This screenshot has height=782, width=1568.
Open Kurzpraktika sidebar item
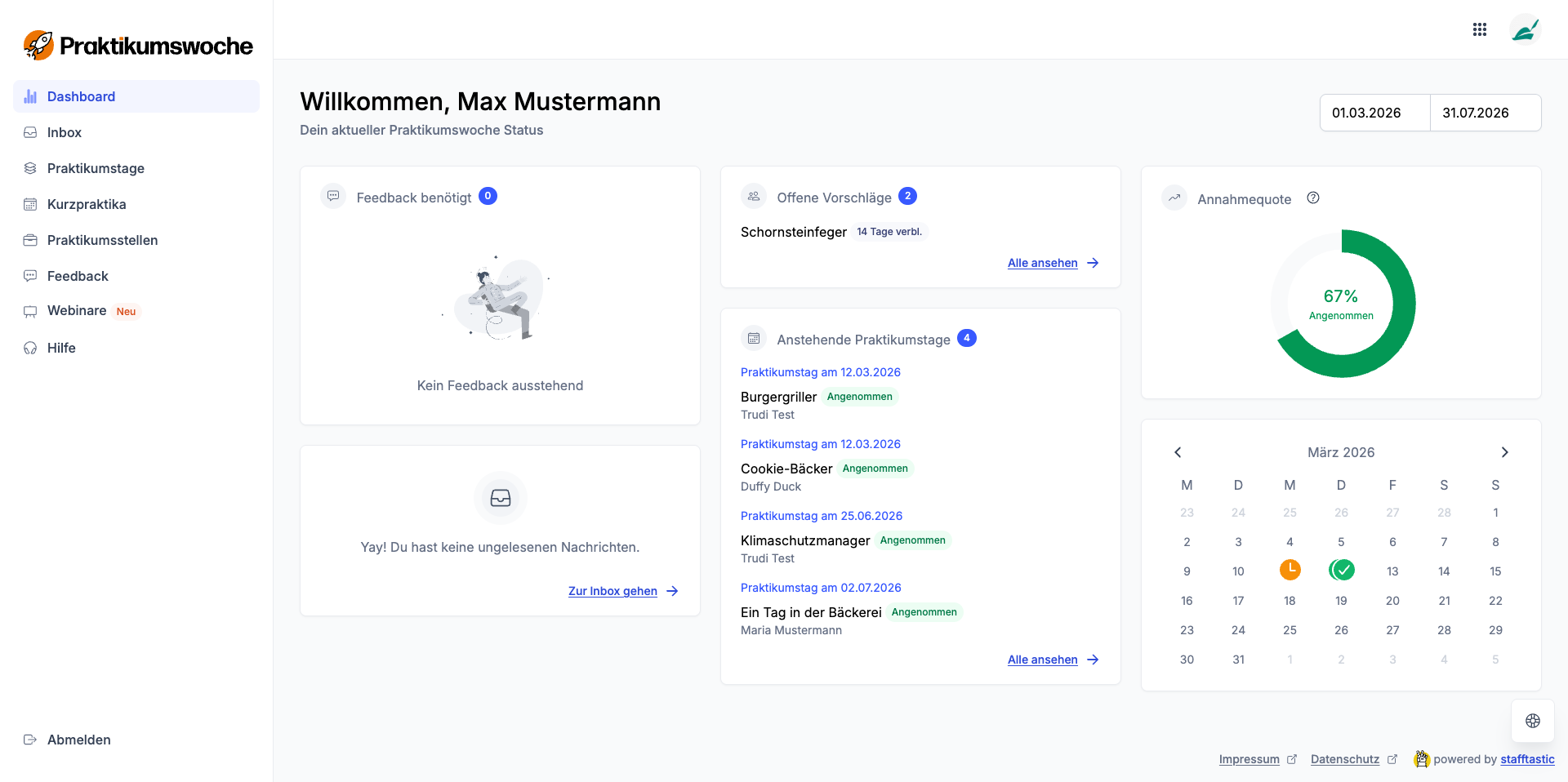(87, 204)
